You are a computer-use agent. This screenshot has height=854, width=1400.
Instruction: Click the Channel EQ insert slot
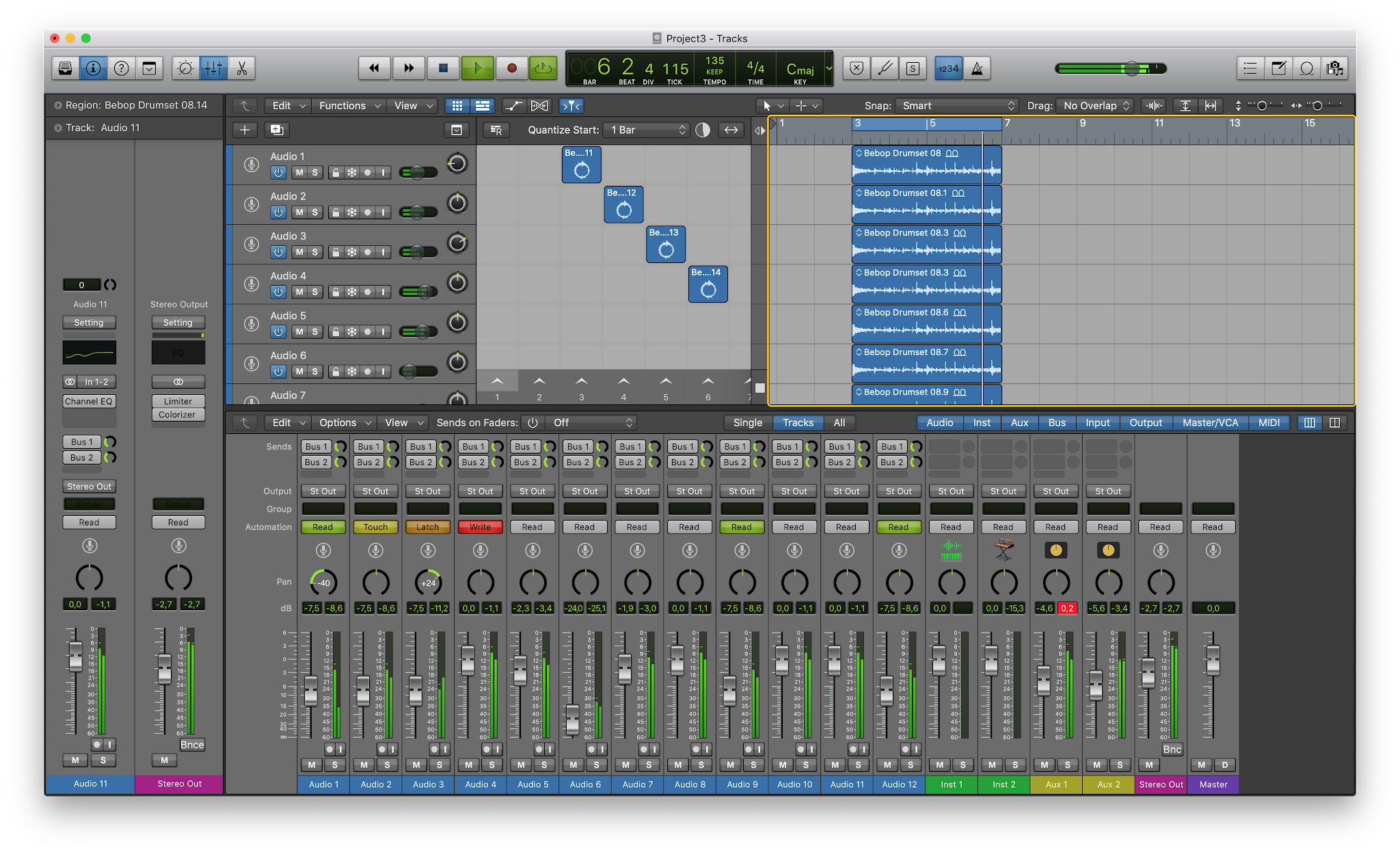click(89, 401)
